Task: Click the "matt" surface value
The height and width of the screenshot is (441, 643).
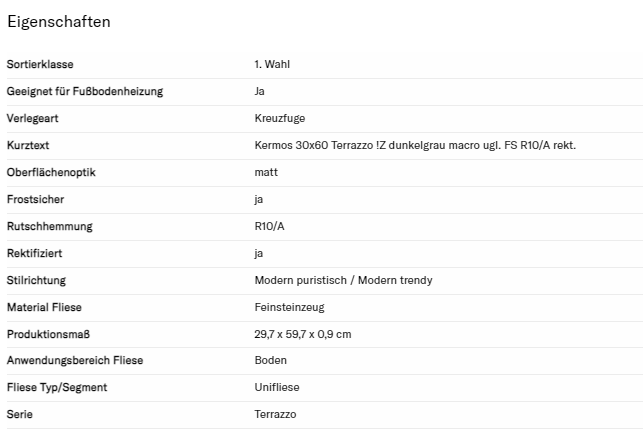Action: click(266, 173)
